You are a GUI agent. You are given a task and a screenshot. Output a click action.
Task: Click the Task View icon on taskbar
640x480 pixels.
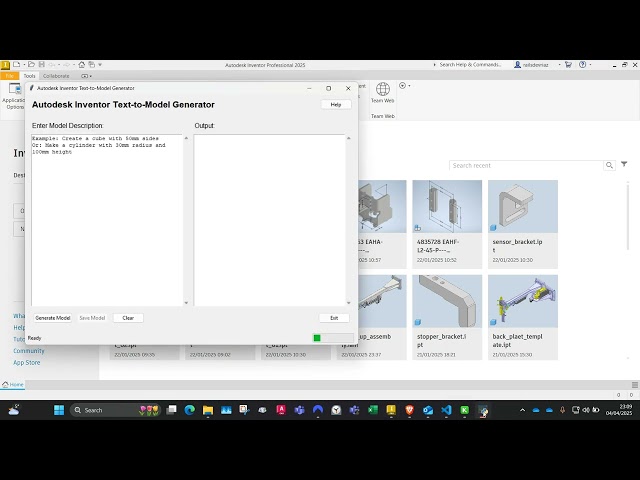171,410
